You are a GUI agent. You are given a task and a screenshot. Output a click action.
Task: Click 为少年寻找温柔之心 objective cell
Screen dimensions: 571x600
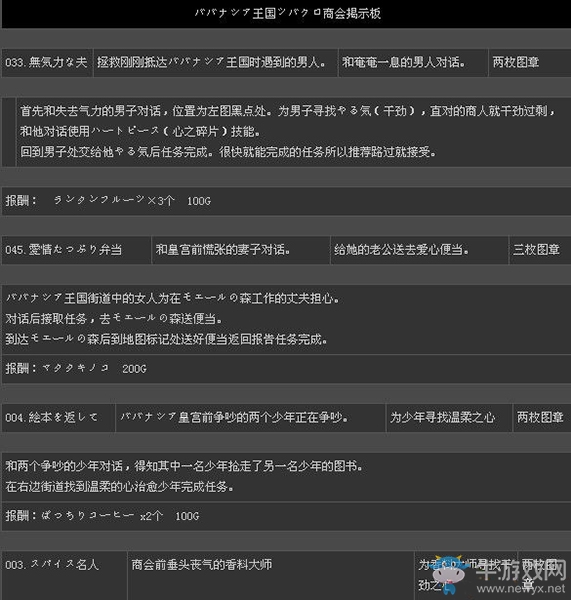click(x=449, y=417)
